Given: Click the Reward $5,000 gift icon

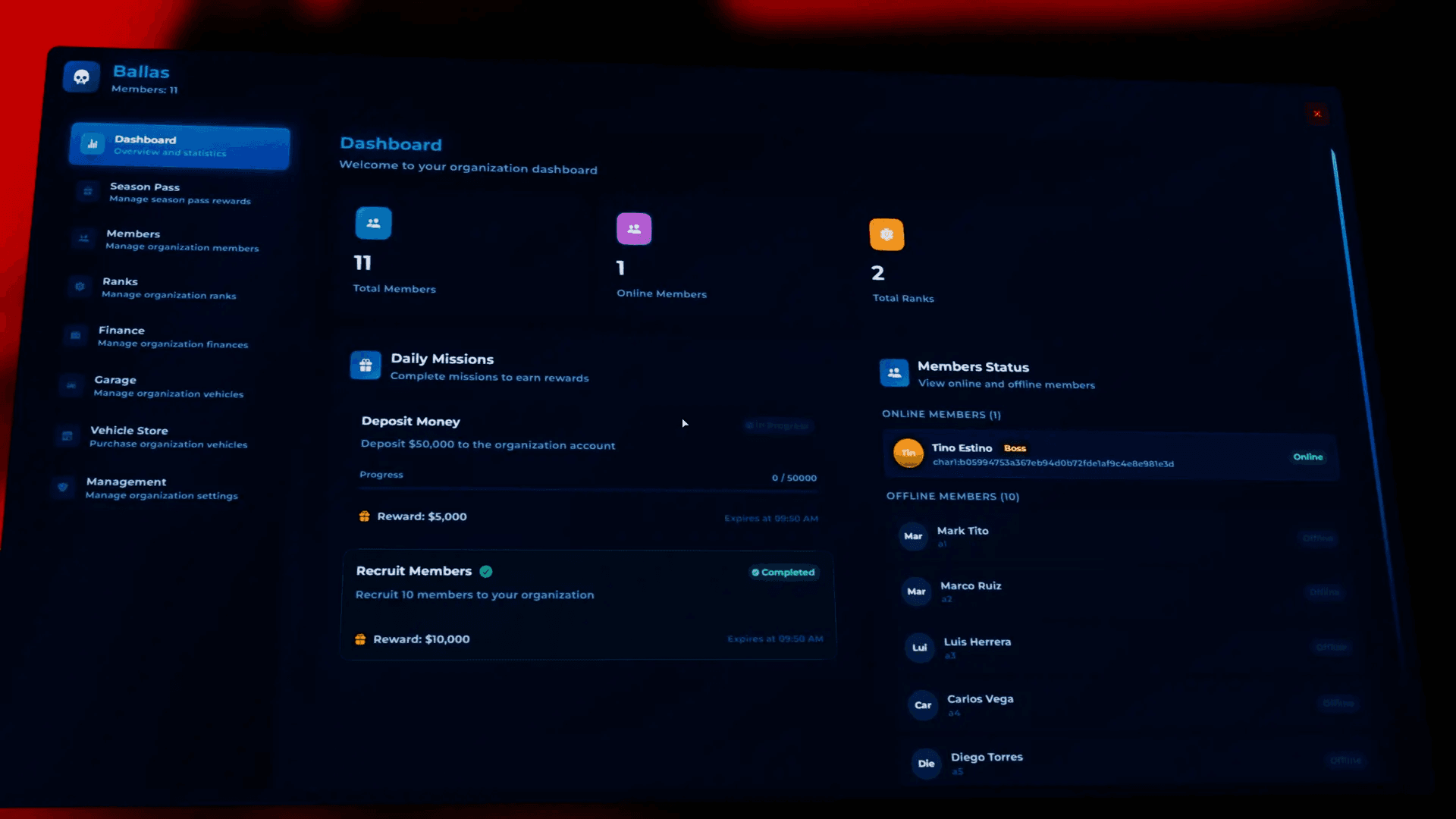Looking at the screenshot, I should coord(364,516).
